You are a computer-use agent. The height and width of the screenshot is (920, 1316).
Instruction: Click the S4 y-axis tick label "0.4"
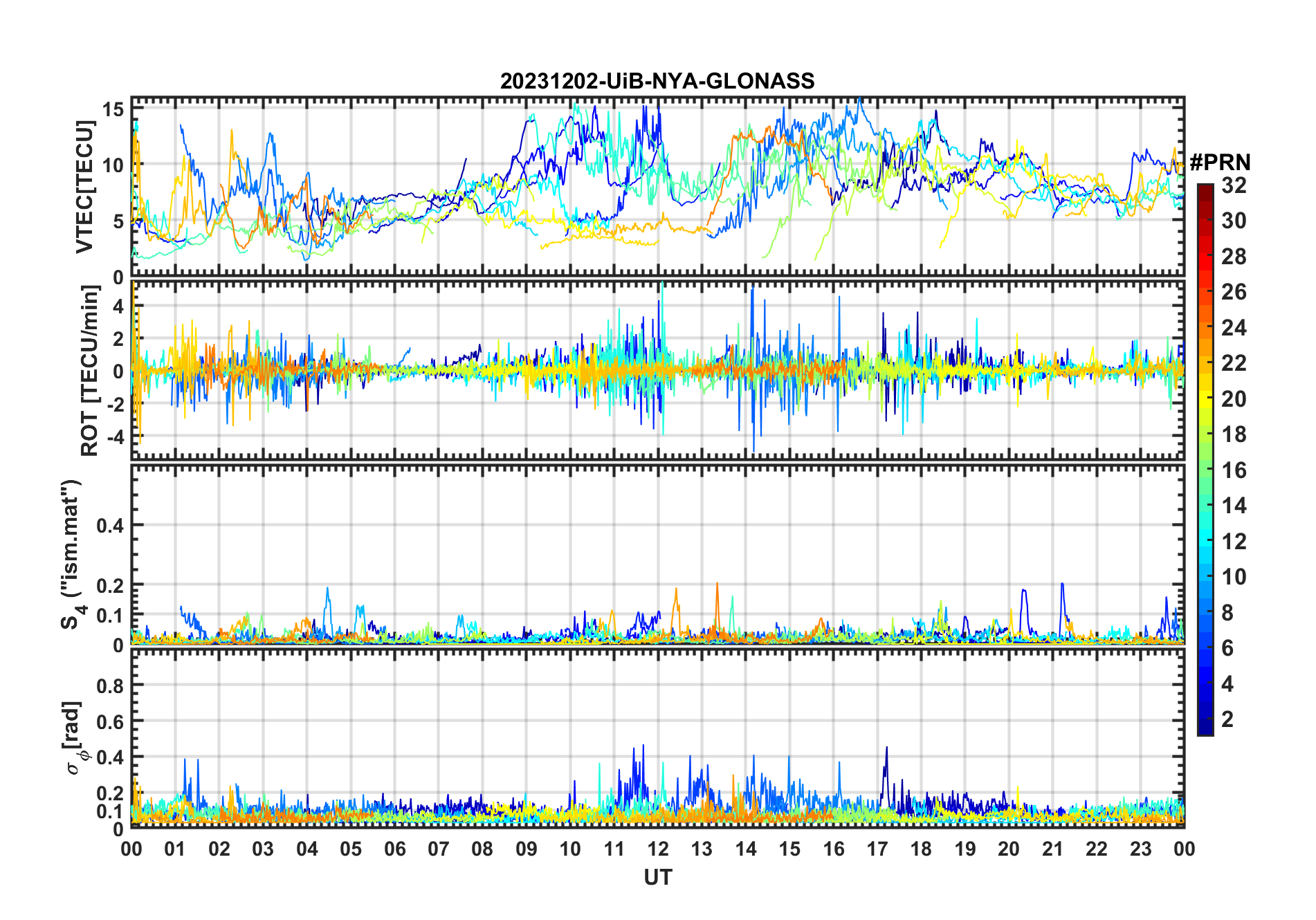tap(111, 526)
